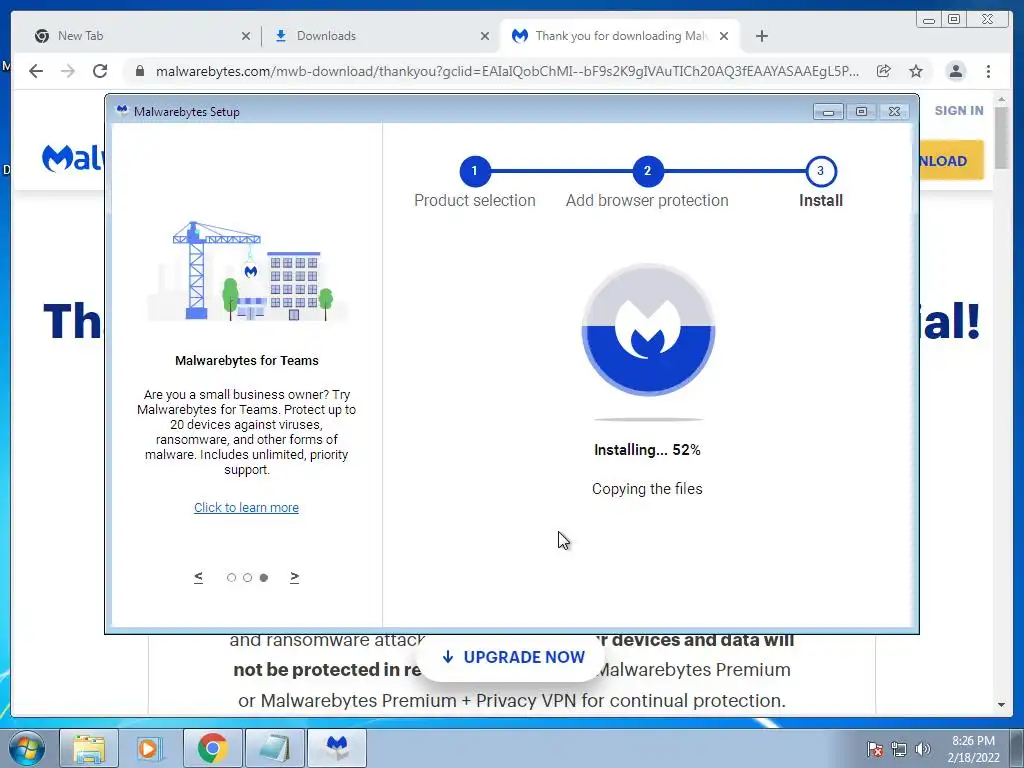Click the Malwarebytes Setup title bar icon
This screenshot has height=768, width=1024.
[x=122, y=111]
